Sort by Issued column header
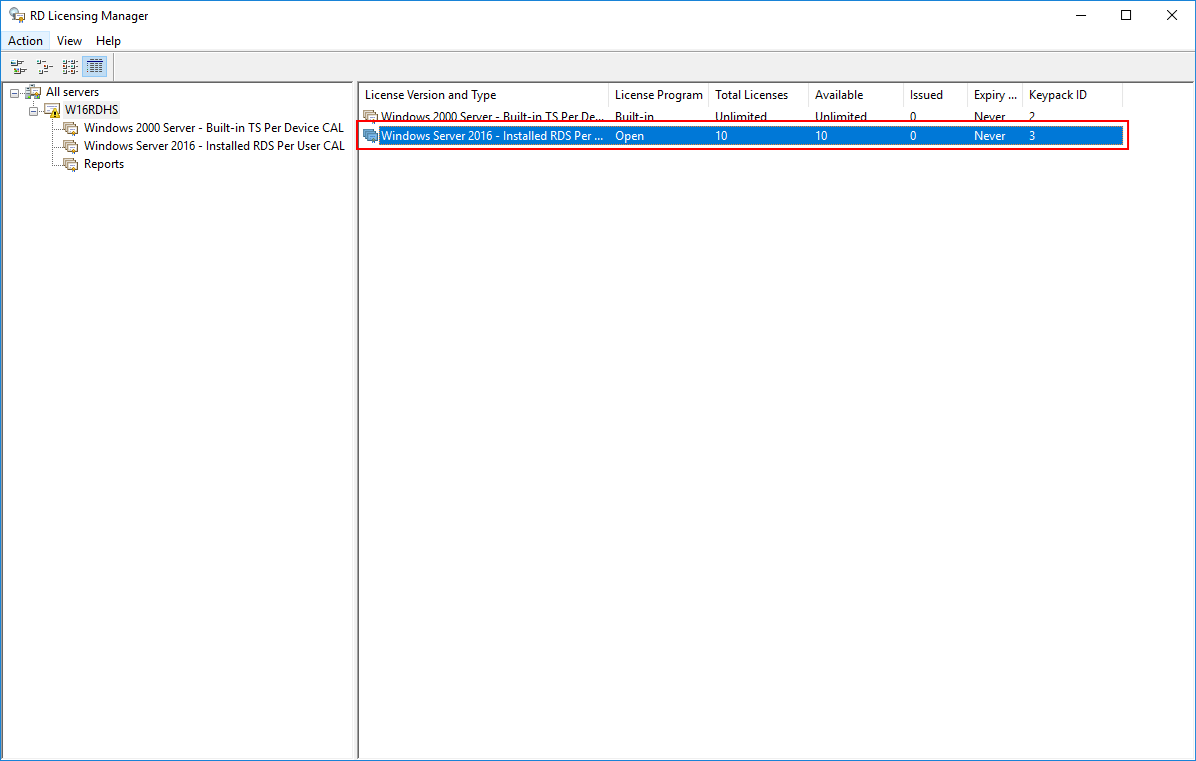 [936, 95]
